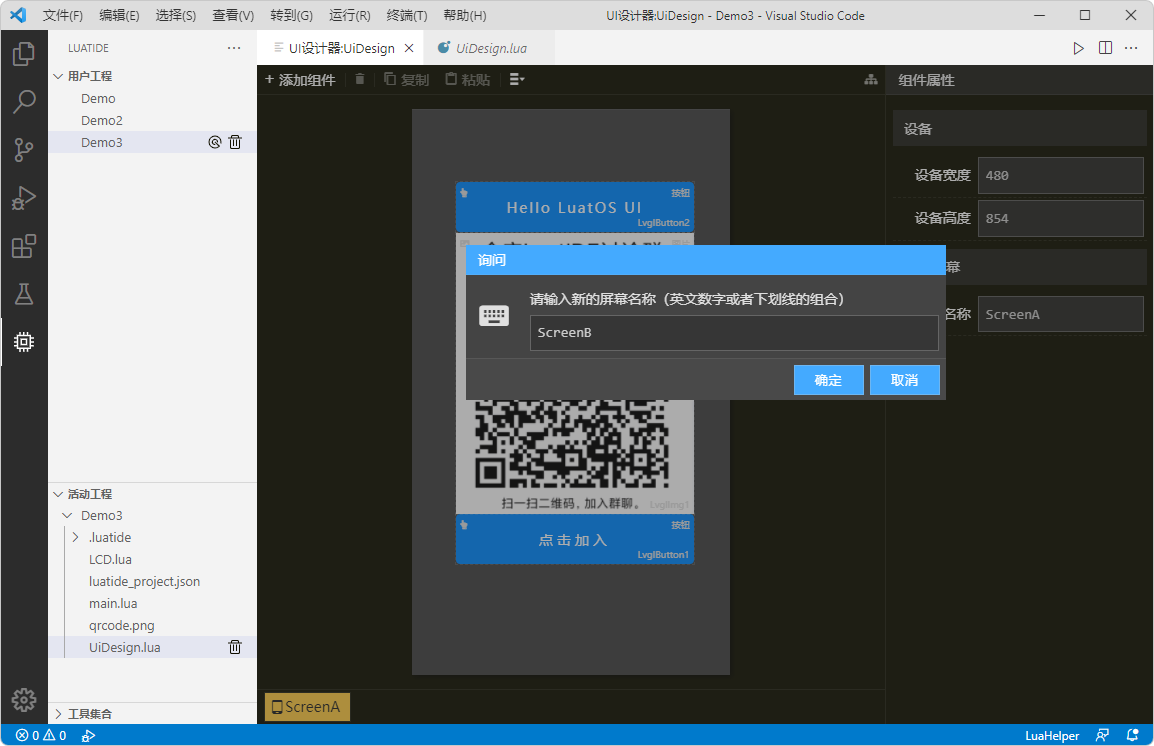Cancel the dialog with 取消
The image size is (1154, 746).
pyautogui.click(x=905, y=380)
